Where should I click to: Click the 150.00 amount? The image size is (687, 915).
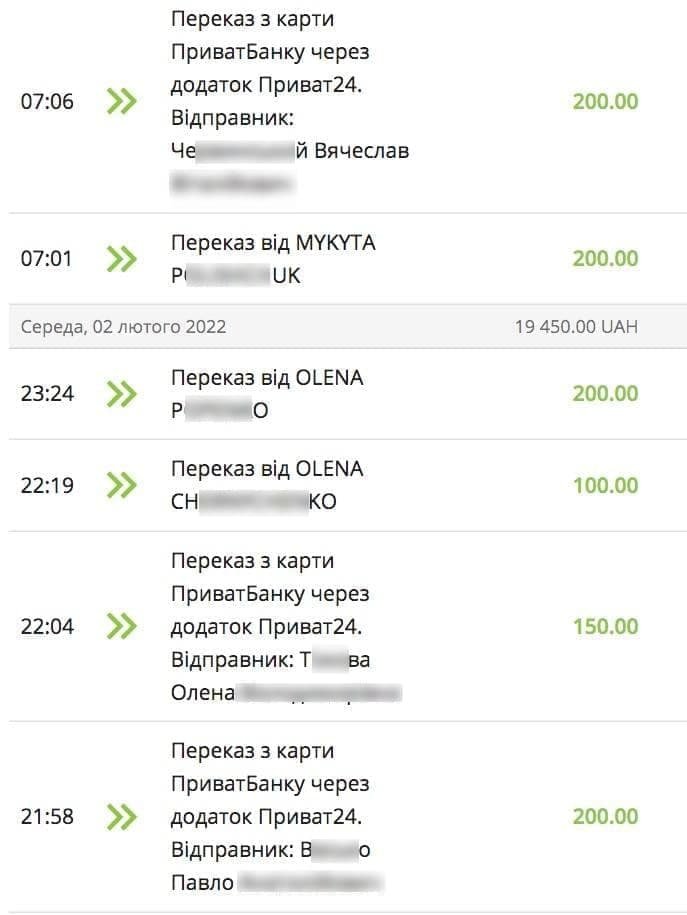click(605, 627)
